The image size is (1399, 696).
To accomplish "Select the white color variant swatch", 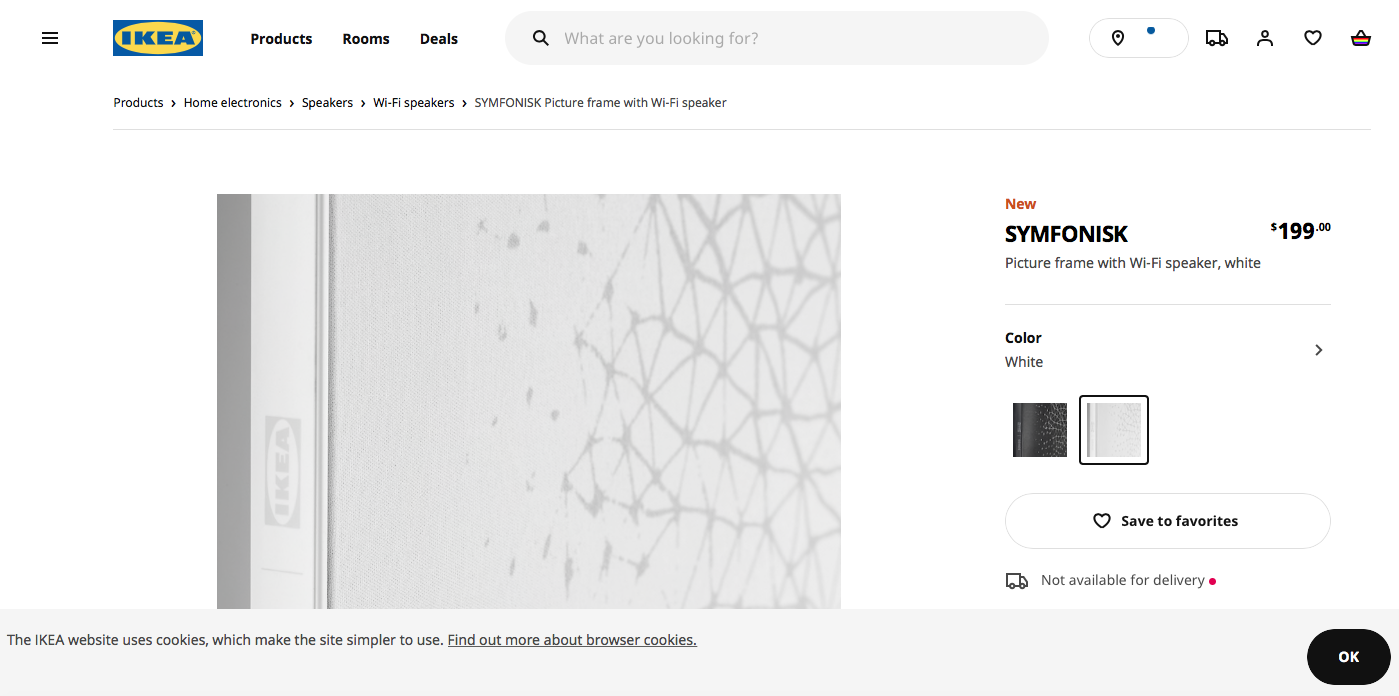I will coord(1114,430).
